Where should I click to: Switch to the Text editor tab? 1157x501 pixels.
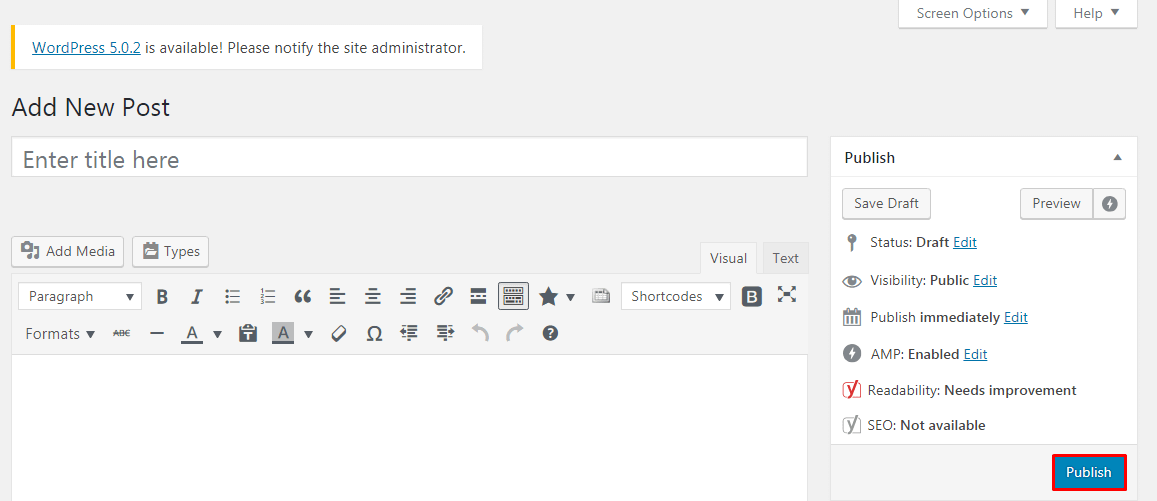(x=785, y=258)
